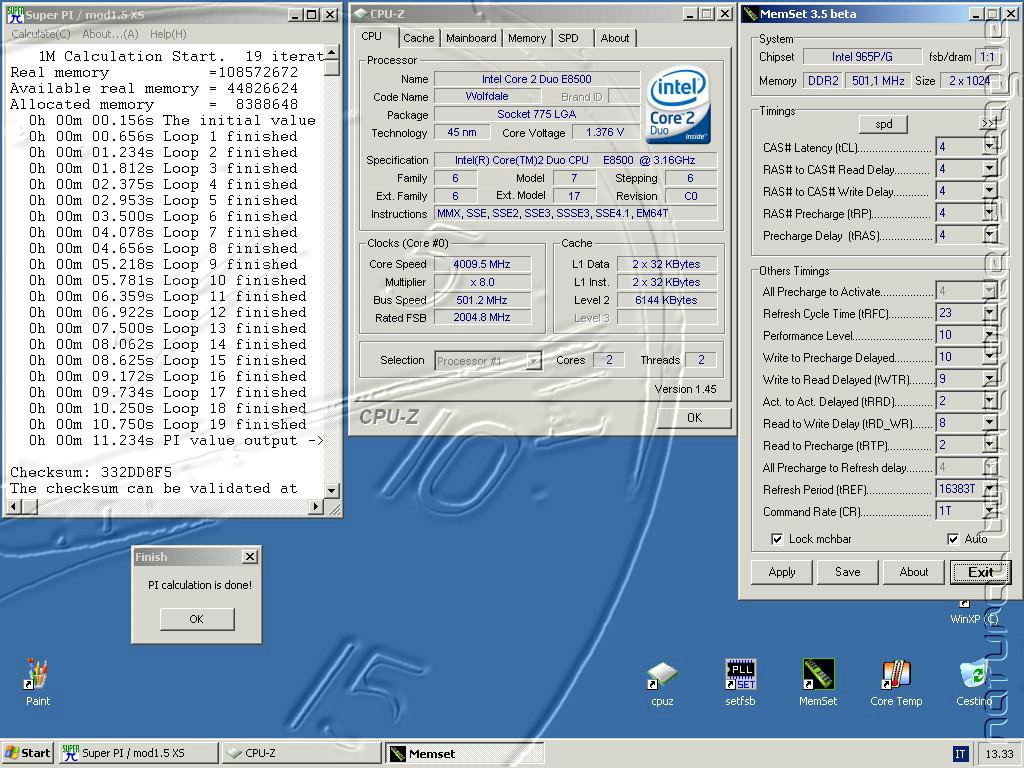Select the Memset taskbar button
Image resolution: width=1024 pixels, height=768 pixels.
(x=464, y=753)
